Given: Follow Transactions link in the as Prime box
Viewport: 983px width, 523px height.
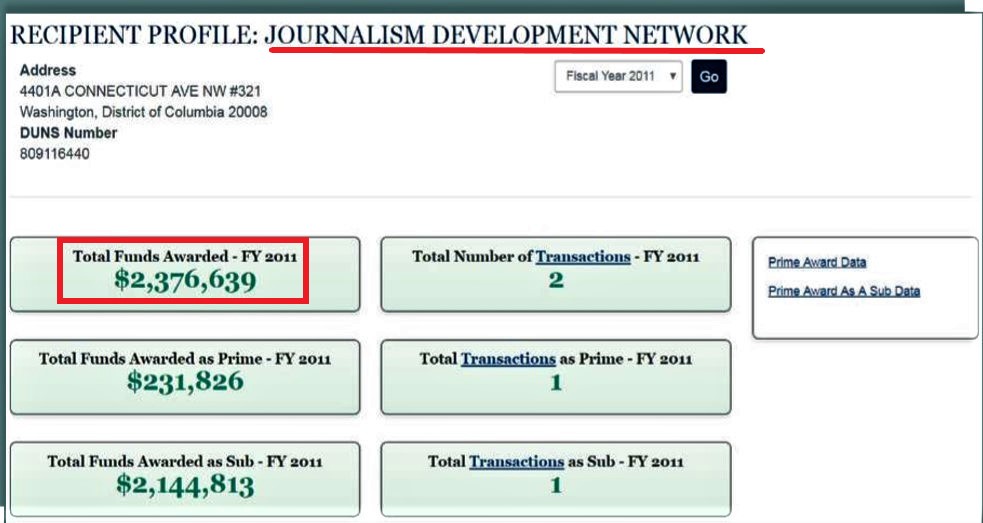Looking at the screenshot, I should pyautogui.click(x=508, y=358).
